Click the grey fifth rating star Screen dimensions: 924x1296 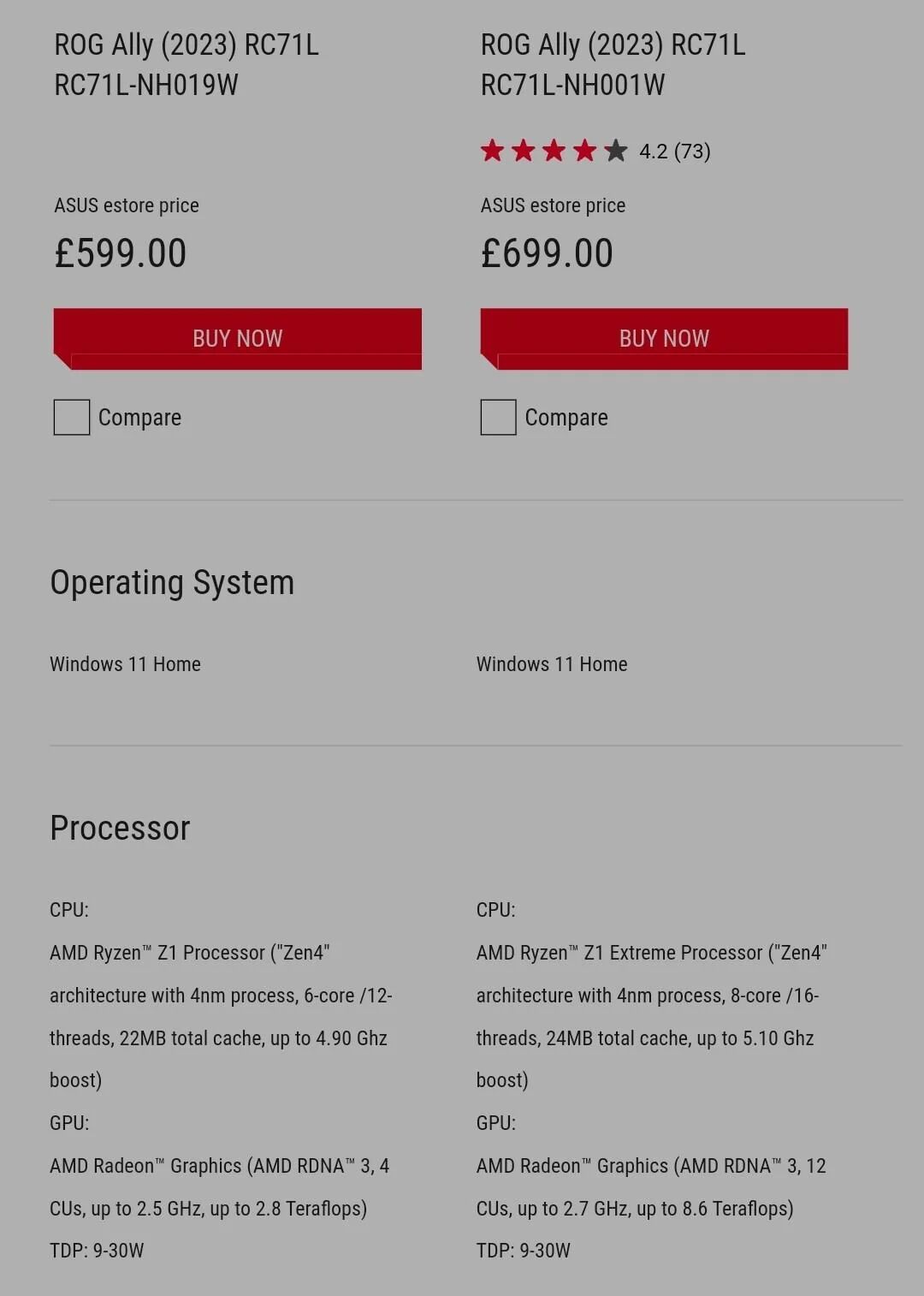tap(615, 151)
